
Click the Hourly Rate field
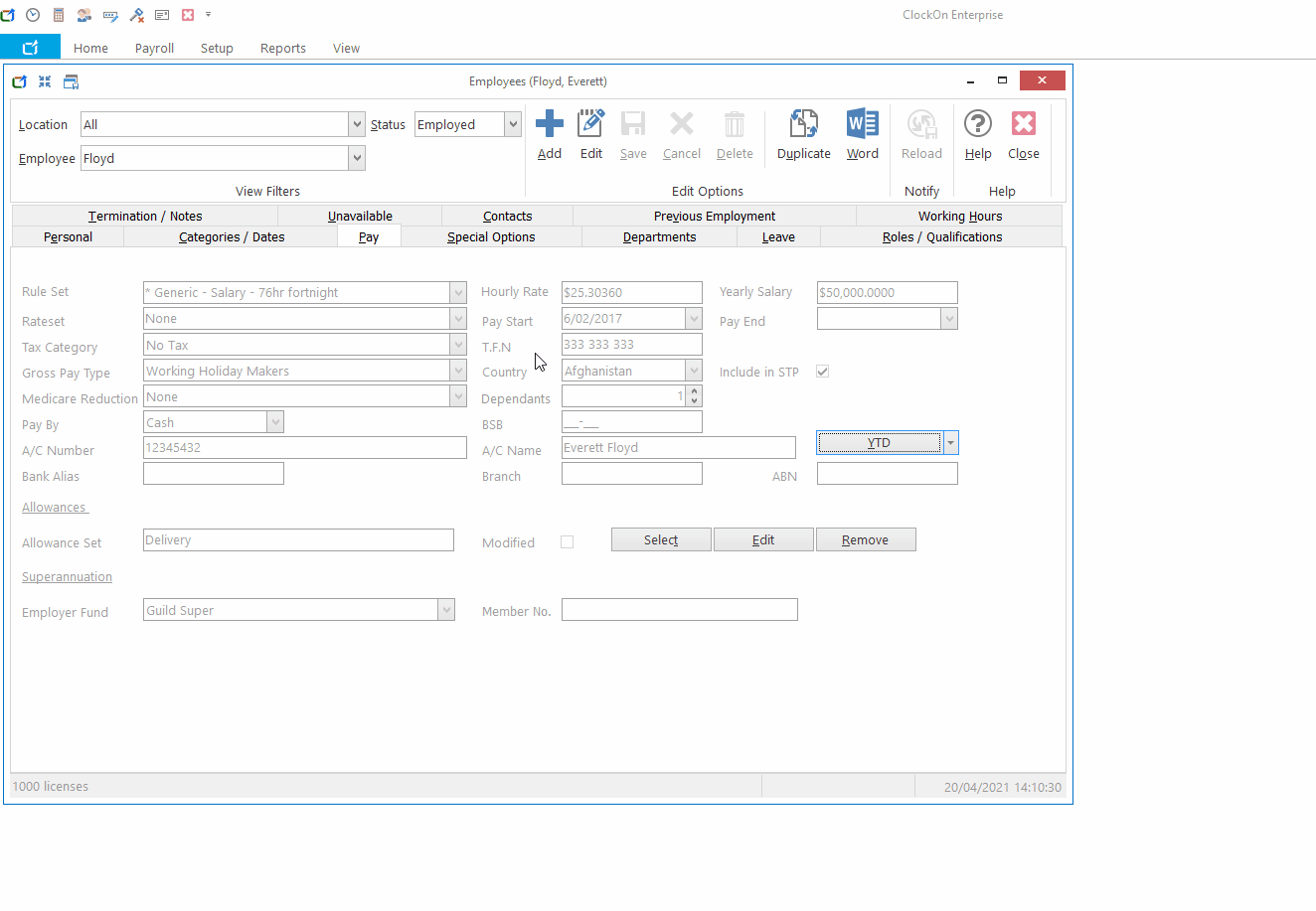click(632, 292)
